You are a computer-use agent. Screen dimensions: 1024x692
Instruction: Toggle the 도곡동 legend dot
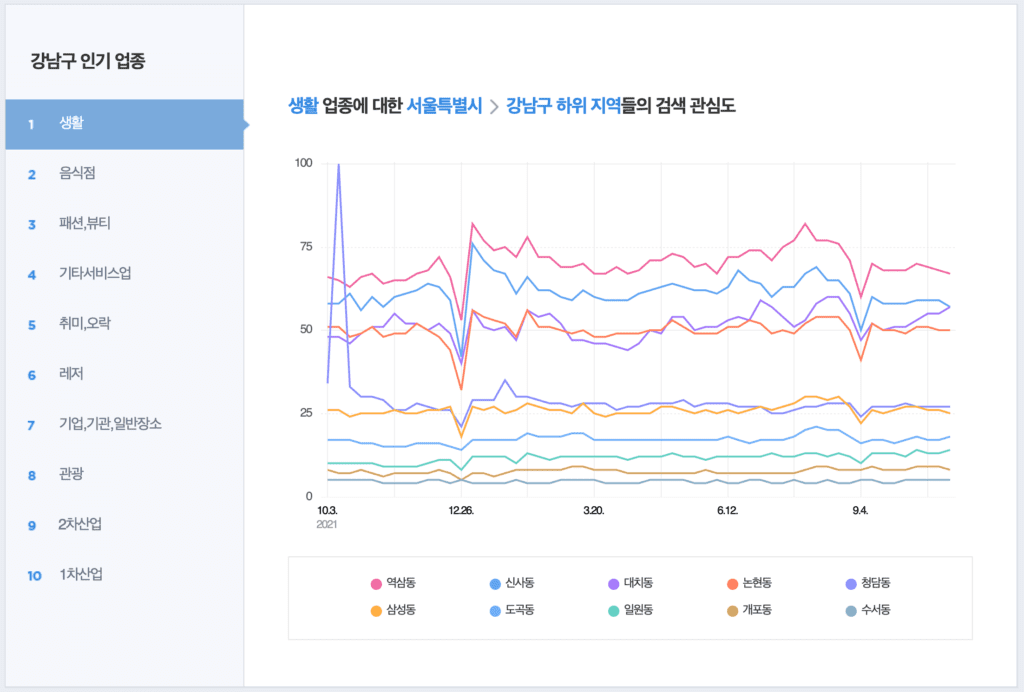[x=495, y=611]
